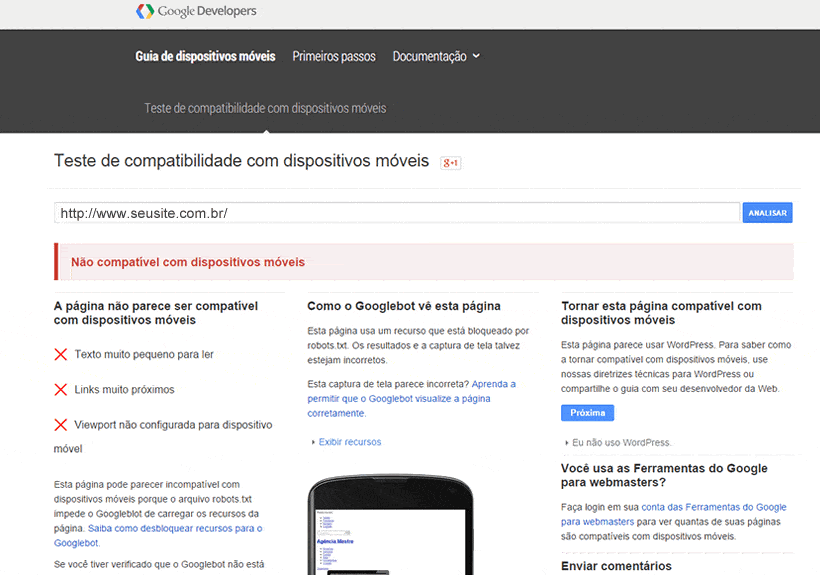Click red X beside Links muito próximos
The image size is (820, 575).
[61, 389]
